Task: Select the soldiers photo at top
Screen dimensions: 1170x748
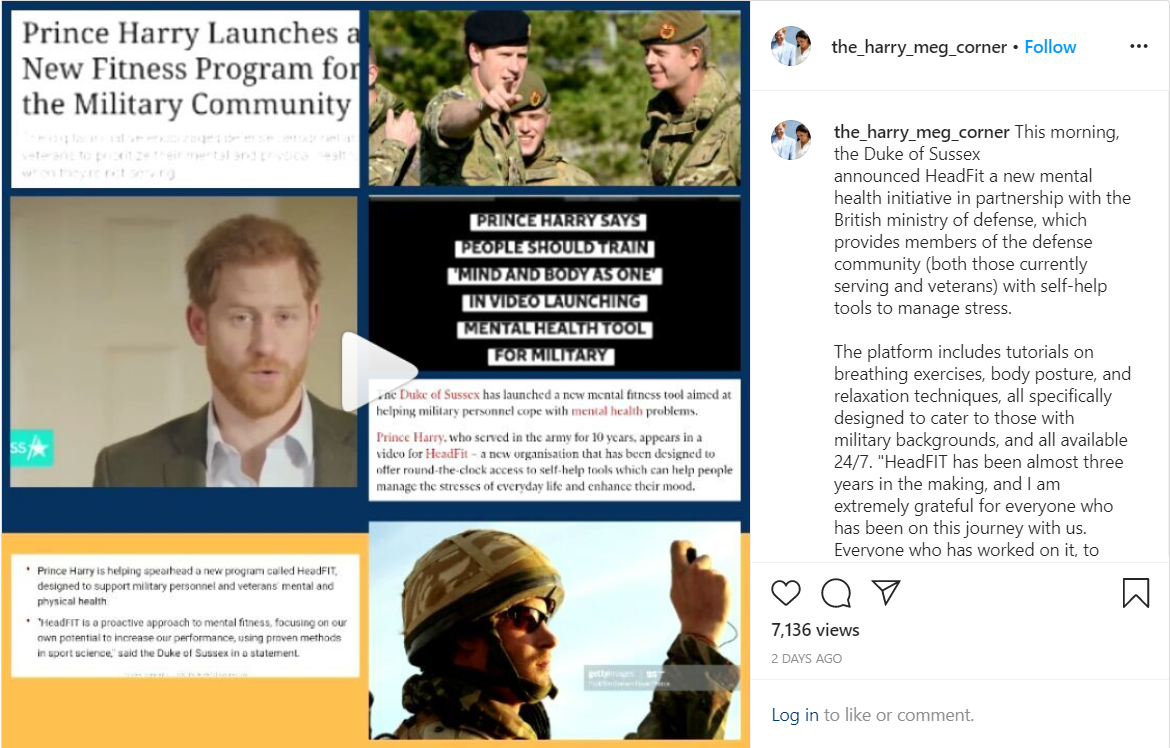Action: [x=554, y=98]
